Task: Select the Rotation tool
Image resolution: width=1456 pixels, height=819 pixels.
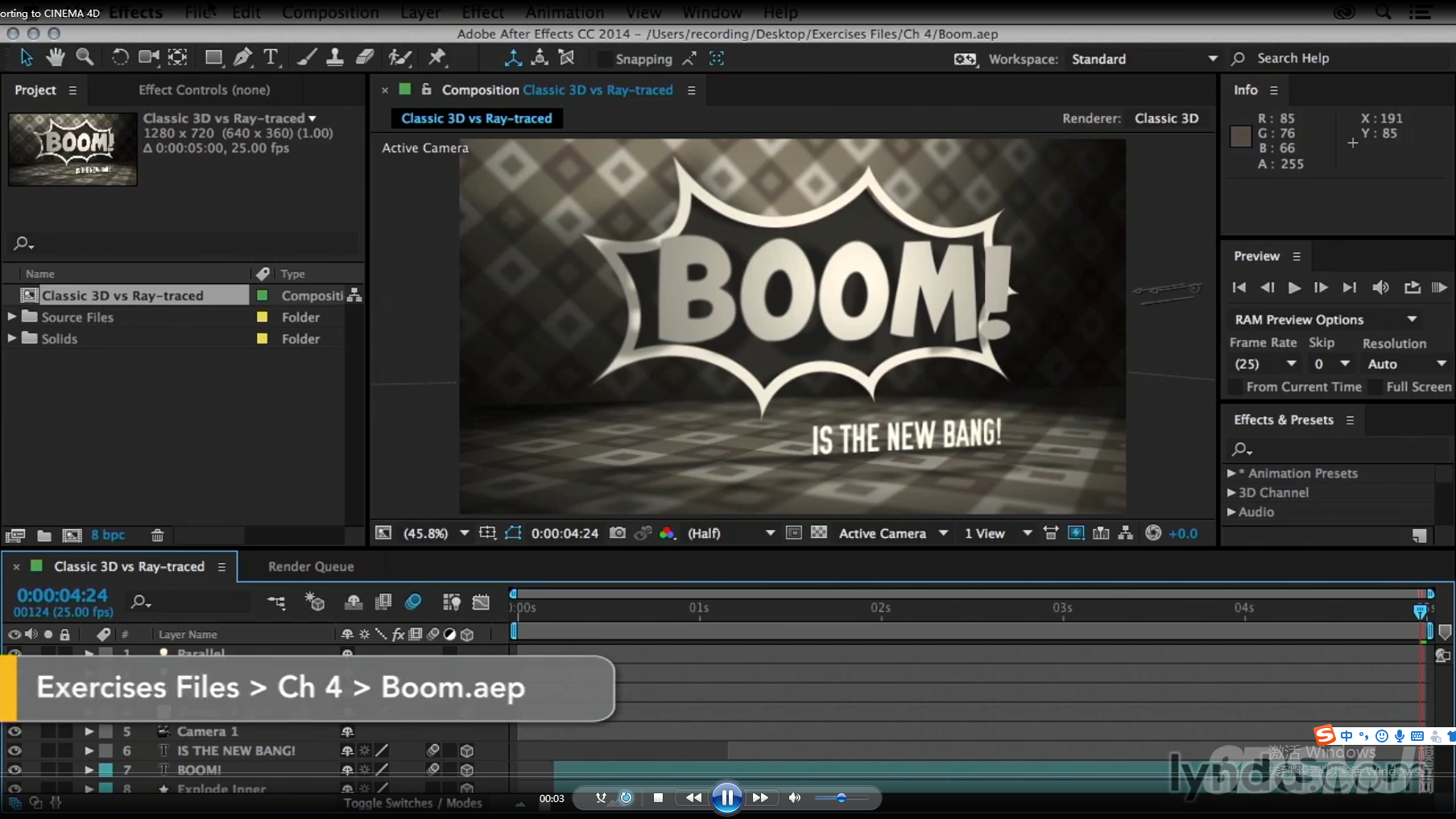Action: pos(119,57)
